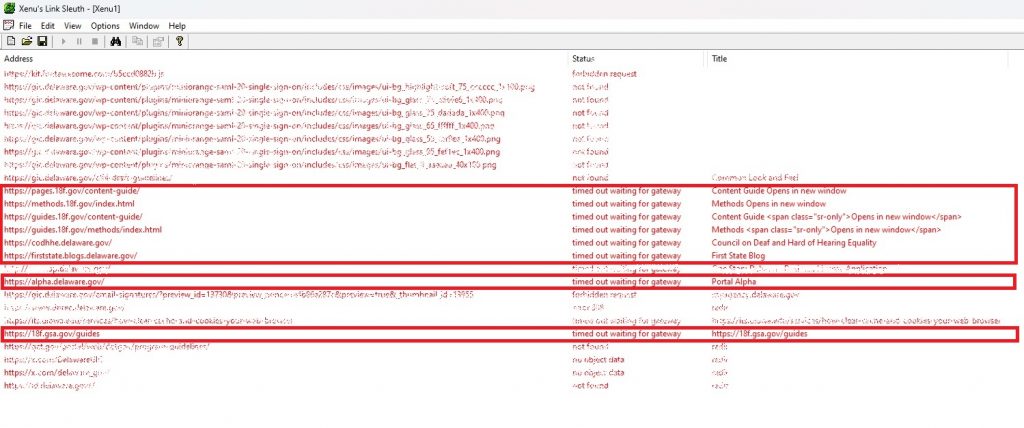The width and height of the screenshot is (1024, 428).
Task: Click the question mark help icon
Action: [179, 41]
